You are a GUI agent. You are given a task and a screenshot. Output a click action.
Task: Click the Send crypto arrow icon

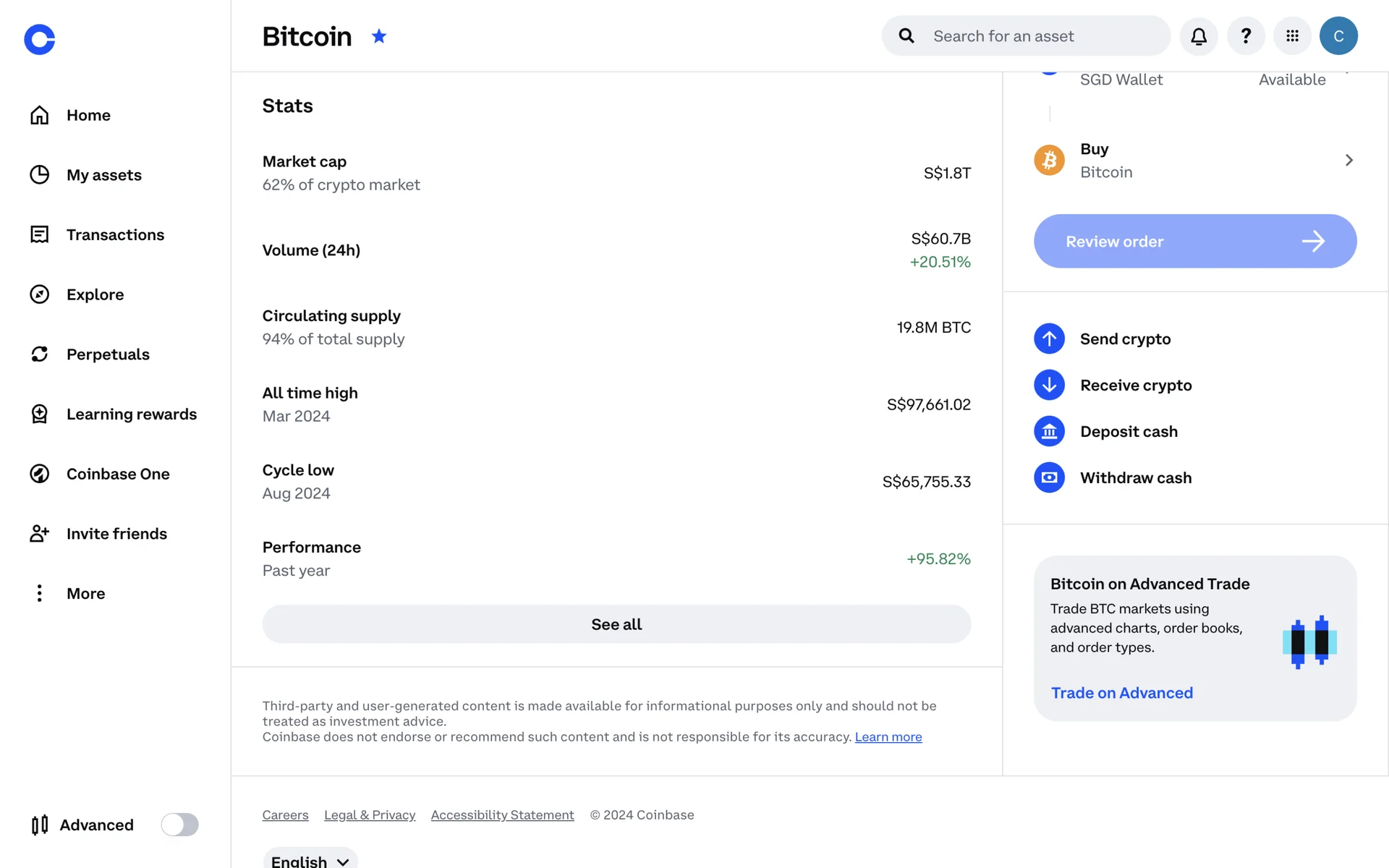(1049, 339)
